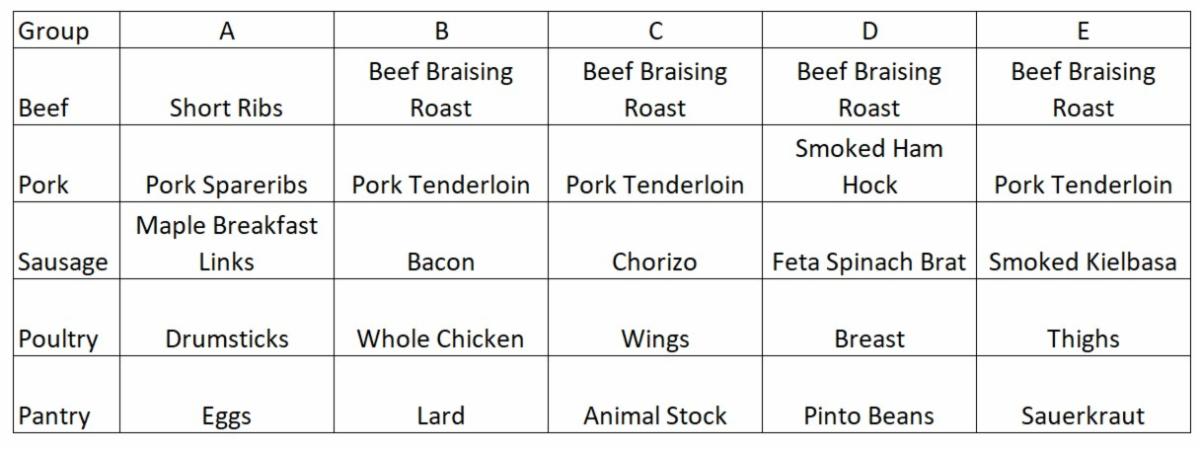Select column E header cell
This screenshot has height=451, width=1200.
coord(1083,31)
